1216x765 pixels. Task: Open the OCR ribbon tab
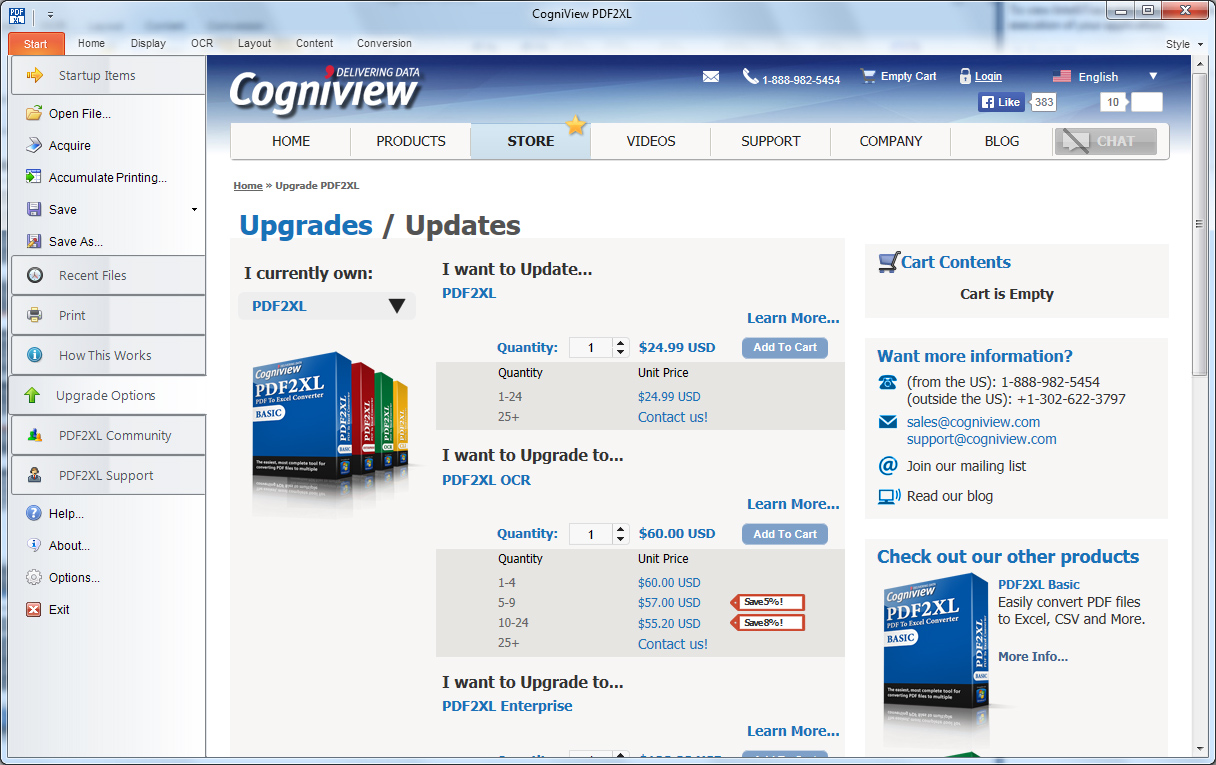point(202,43)
